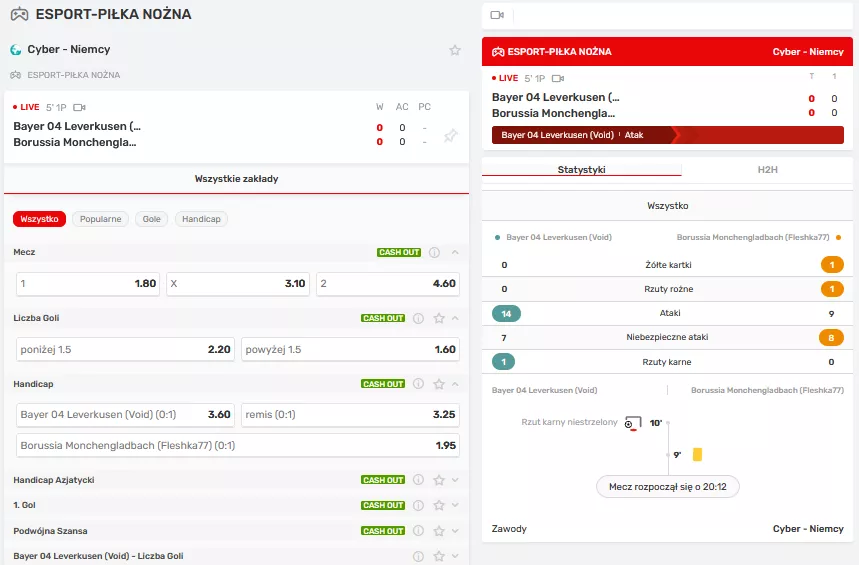The height and width of the screenshot is (565, 859).
Task: Click the camera icon in red scoreboard widget
Action: pyautogui.click(x=558, y=78)
